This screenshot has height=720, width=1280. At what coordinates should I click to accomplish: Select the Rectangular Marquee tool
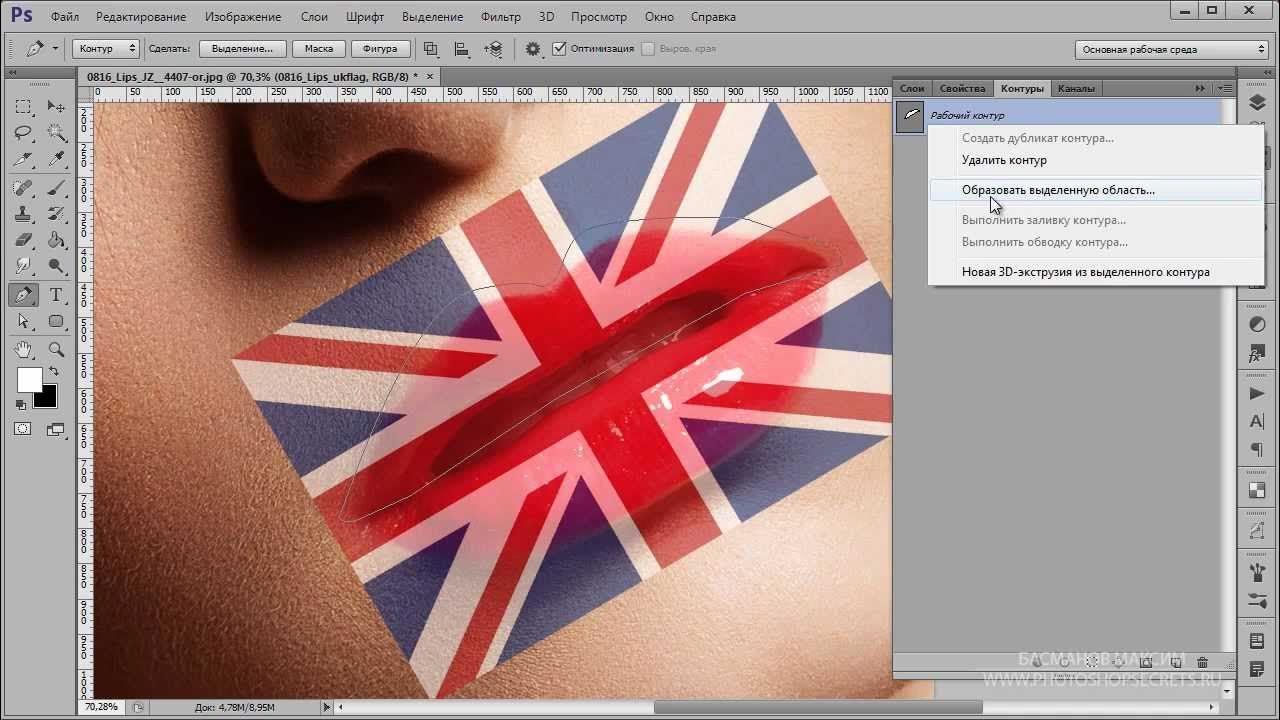tap(24, 107)
